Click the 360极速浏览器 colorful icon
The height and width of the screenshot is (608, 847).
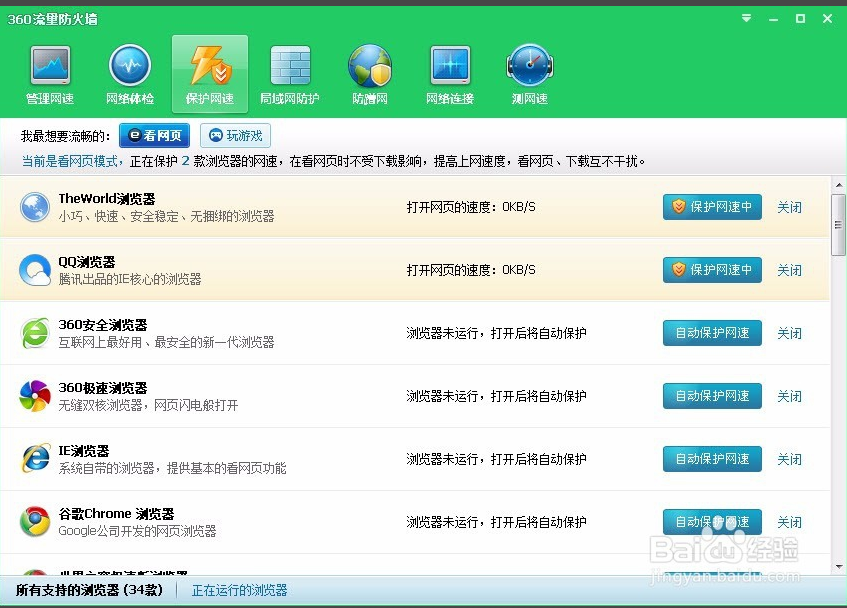35,396
